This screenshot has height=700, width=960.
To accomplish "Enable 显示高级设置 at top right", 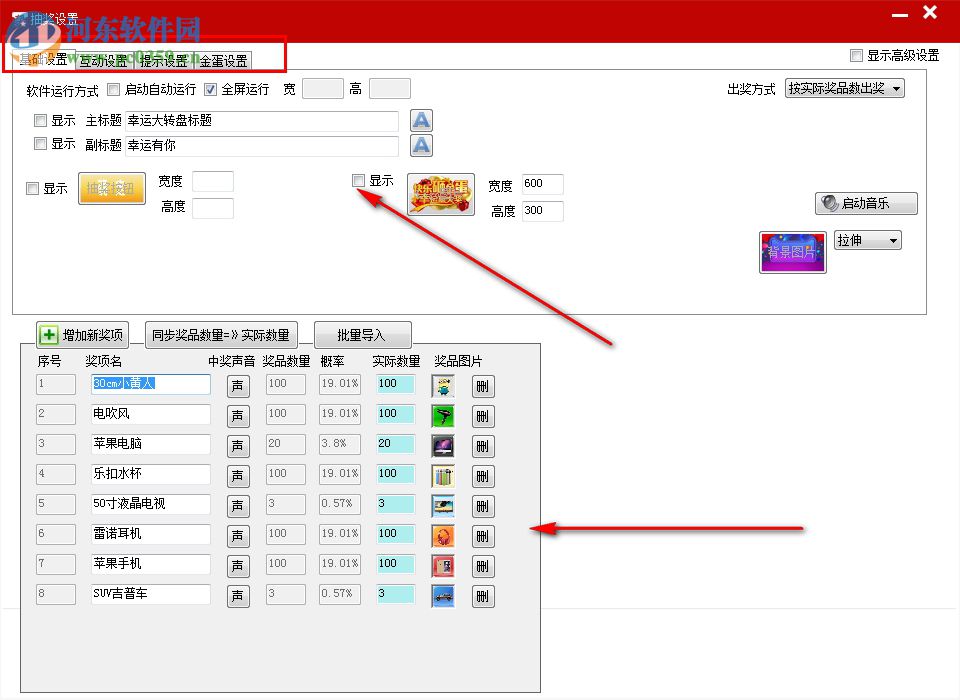I will tap(855, 55).
